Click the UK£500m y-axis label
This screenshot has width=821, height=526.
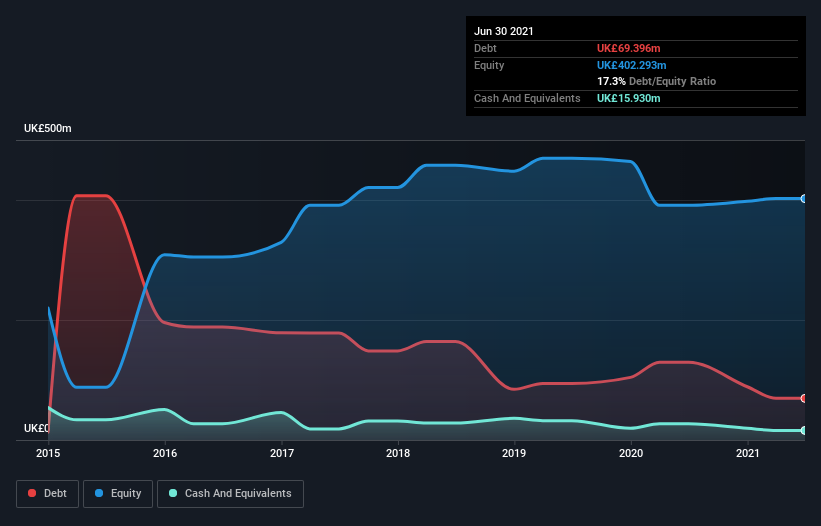pyautogui.click(x=48, y=128)
